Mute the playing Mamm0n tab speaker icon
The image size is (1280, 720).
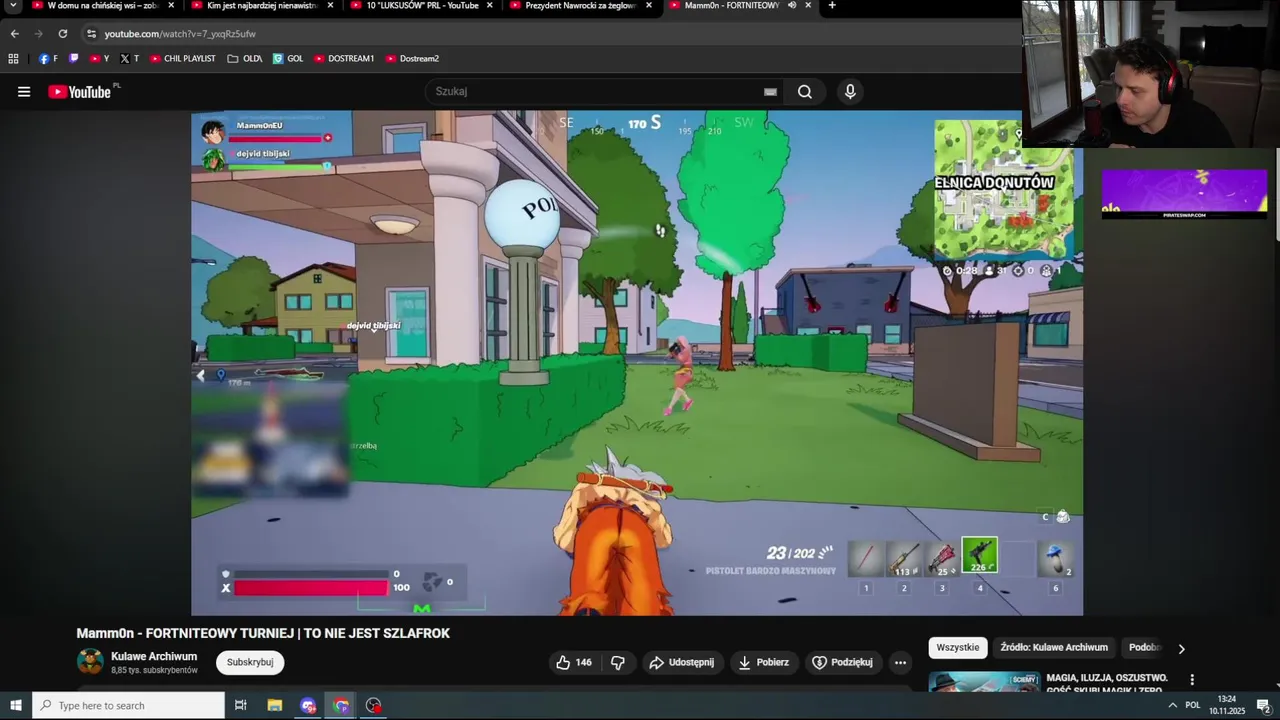(791, 6)
